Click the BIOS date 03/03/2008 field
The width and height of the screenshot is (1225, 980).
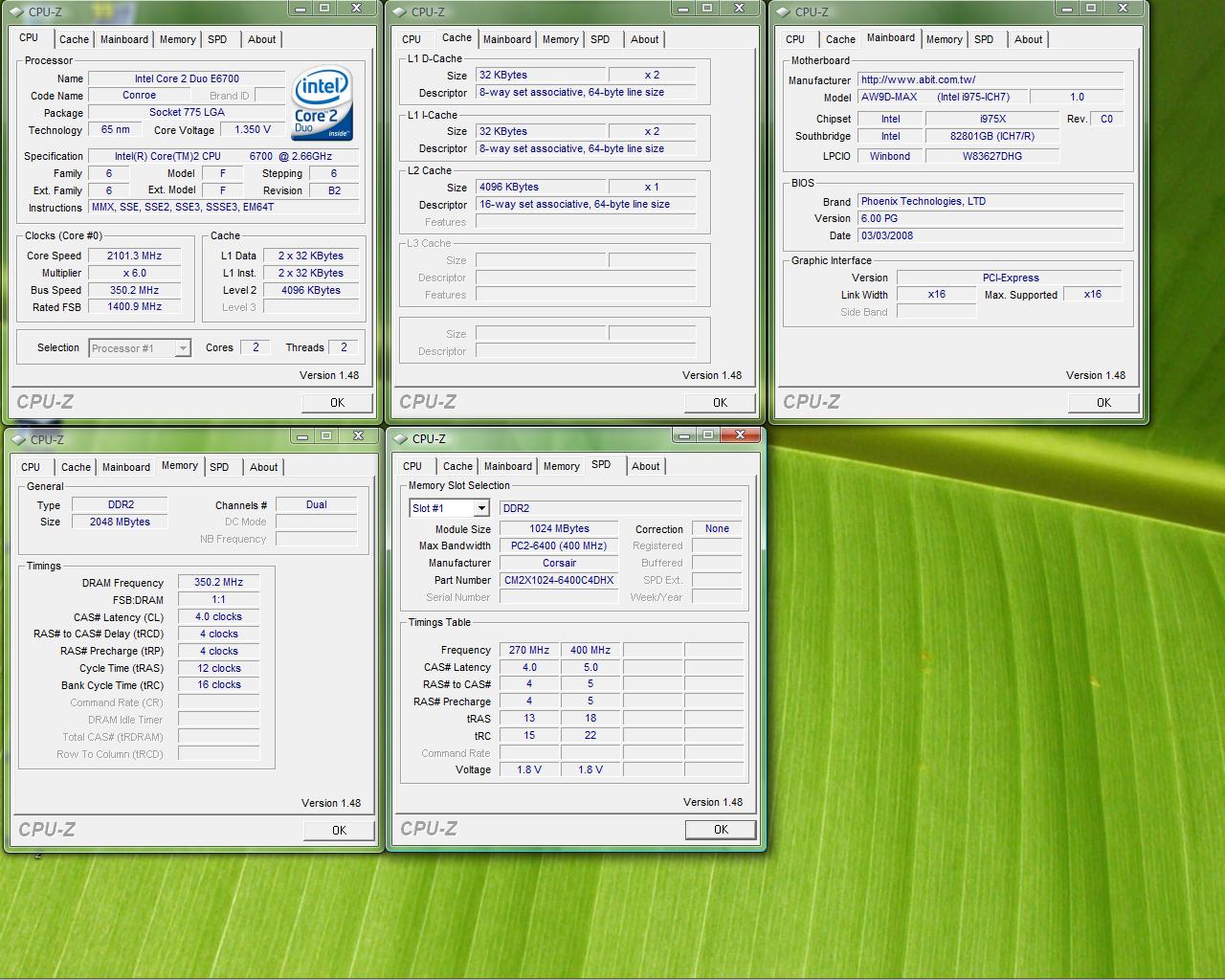991,235
